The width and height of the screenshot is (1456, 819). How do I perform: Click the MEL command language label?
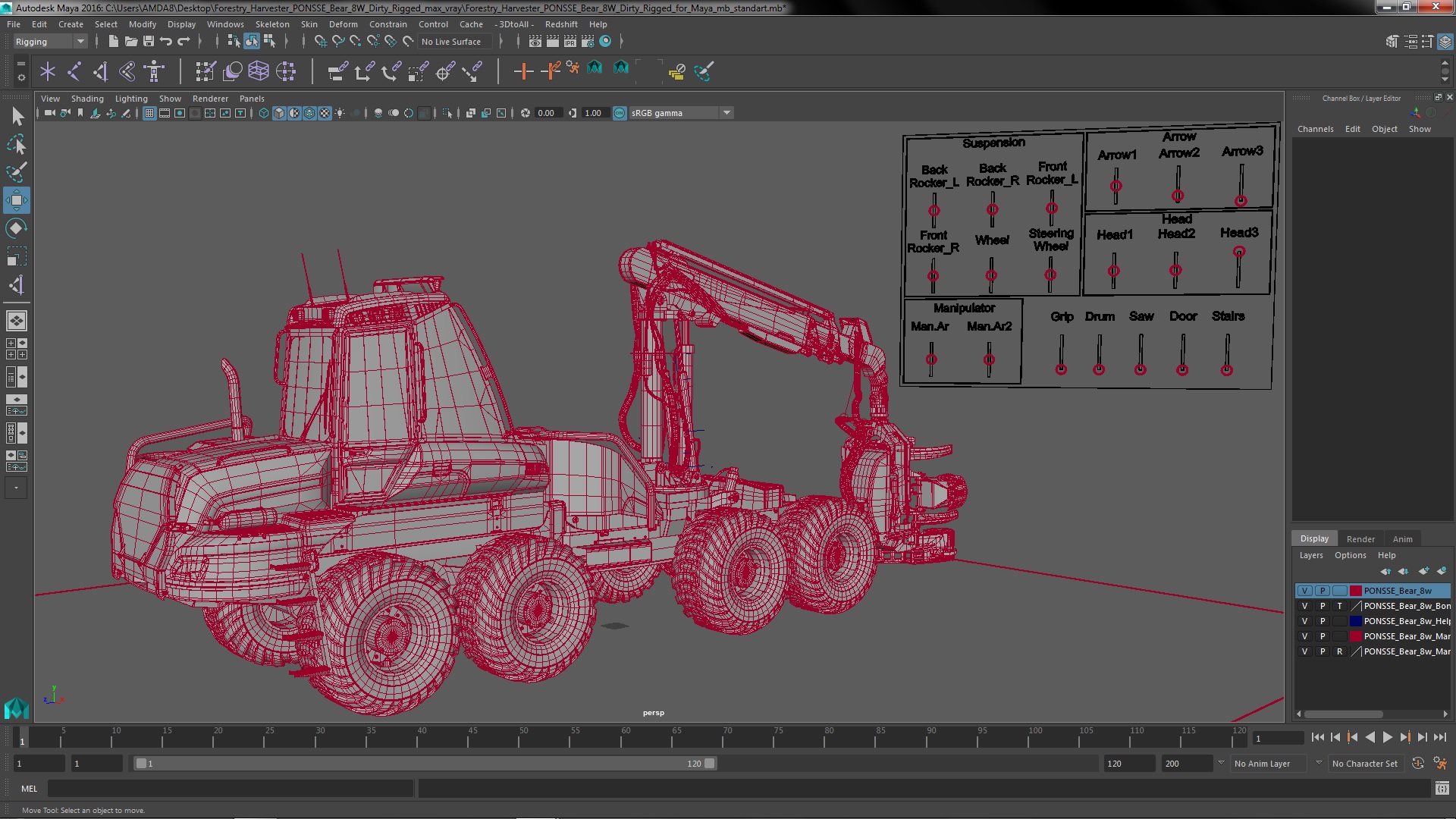(29, 789)
